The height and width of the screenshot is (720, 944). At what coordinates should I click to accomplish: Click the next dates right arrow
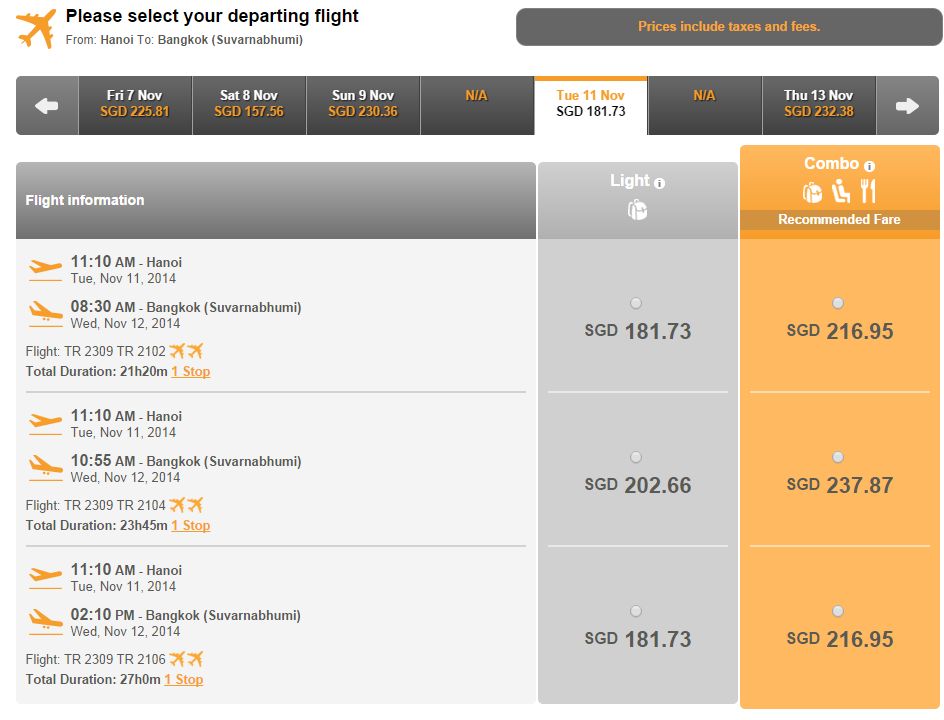coord(907,106)
